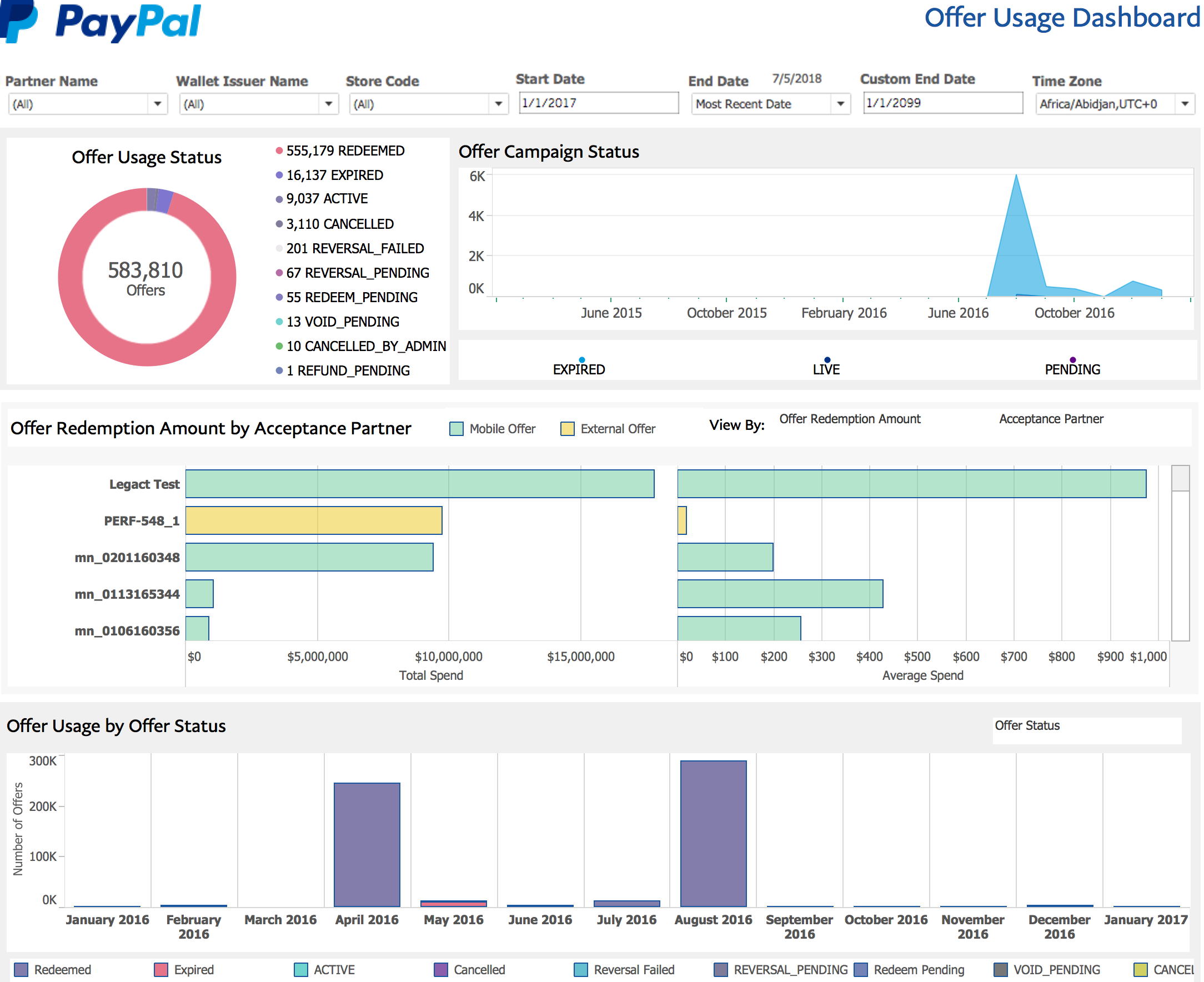Viewport: 1204px width, 982px height.
Task: Click the Cancelled legend square at bottom
Action: coord(440,970)
